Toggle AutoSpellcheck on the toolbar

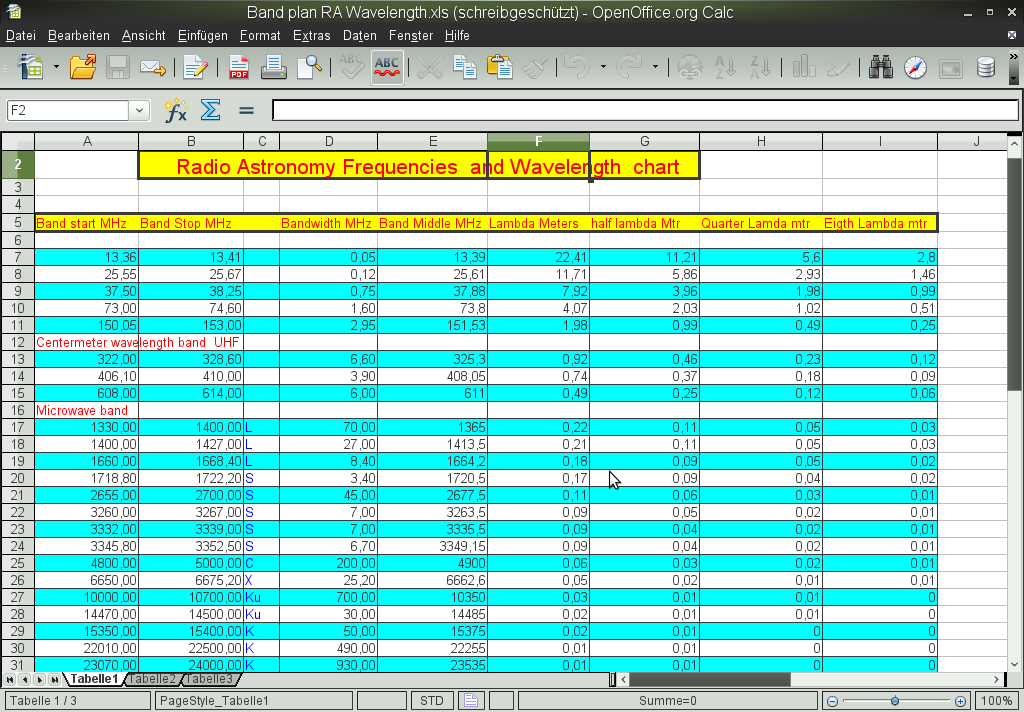(387, 68)
